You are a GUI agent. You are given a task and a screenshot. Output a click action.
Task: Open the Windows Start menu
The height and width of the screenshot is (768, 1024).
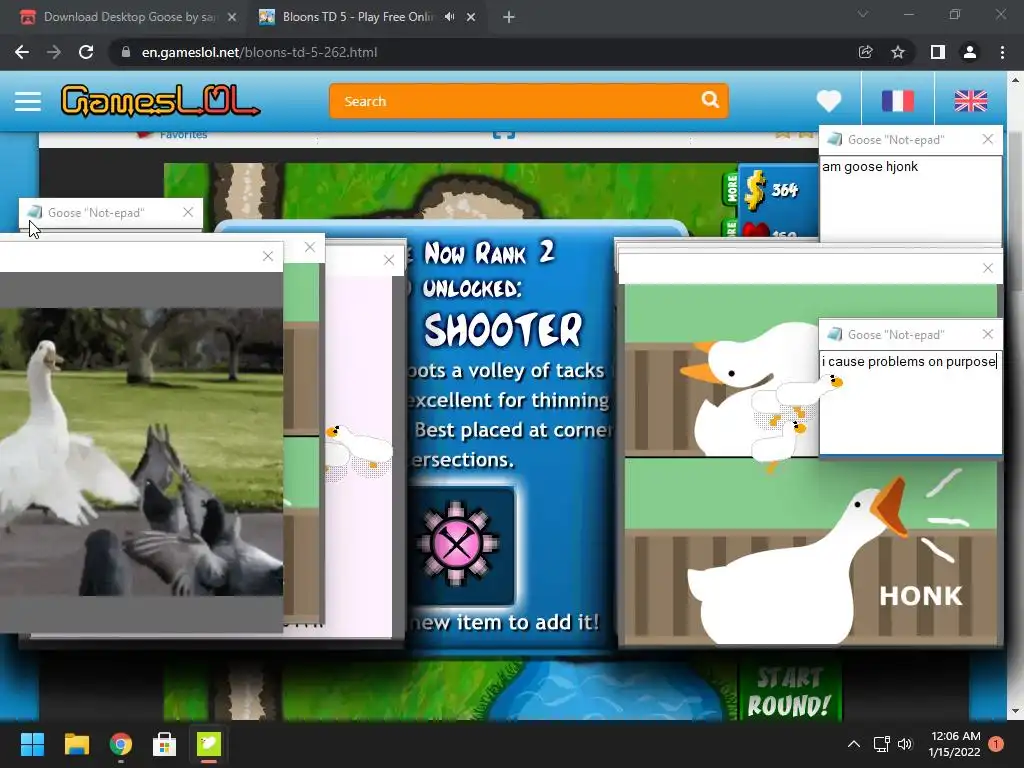pyautogui.click(x=32, y=744)
